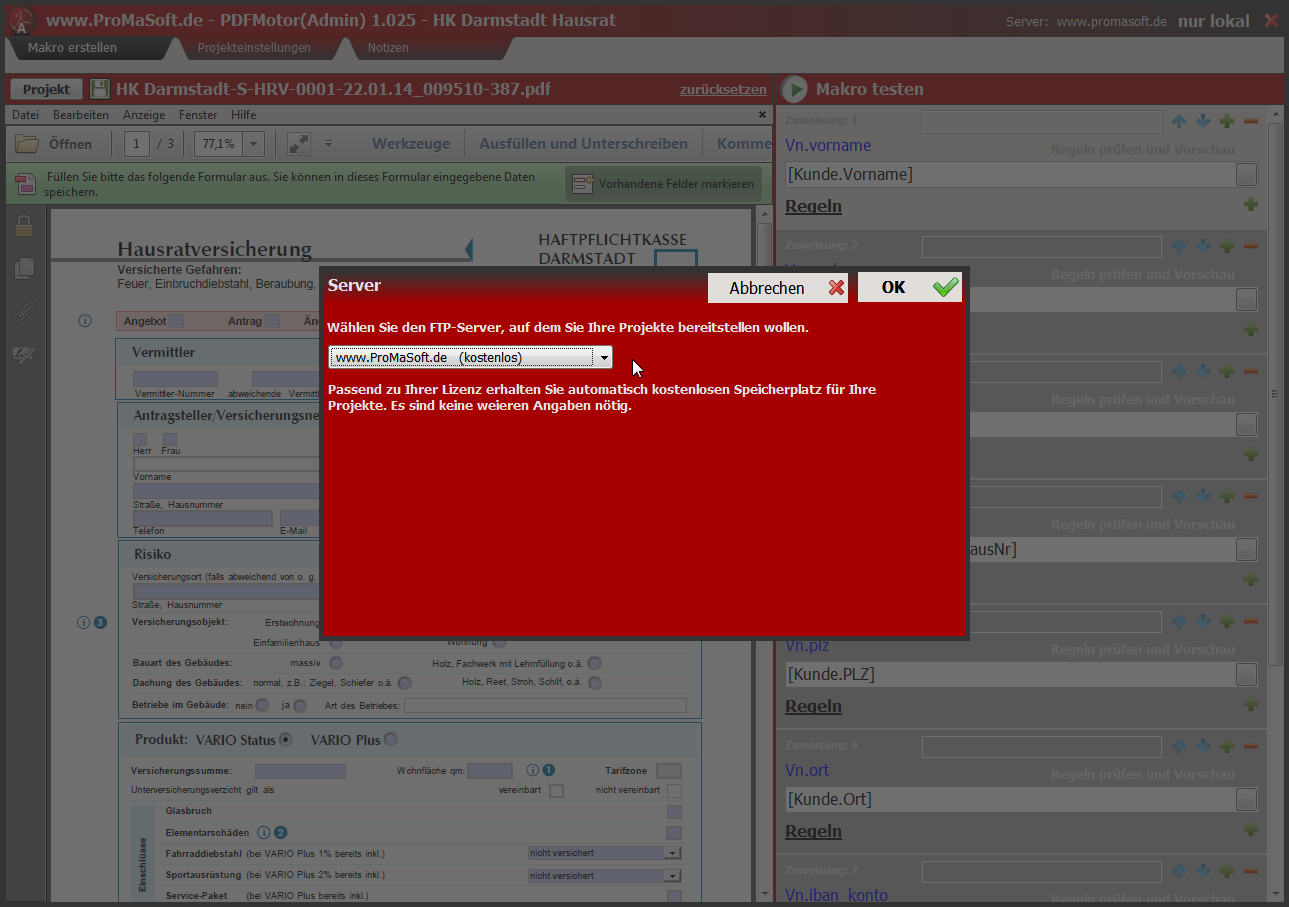The height and width of the screenshot is (907, 1289).
Task: Remove Zuweisung 2 with the minus icon
Action: click(x=1251, y=246)
